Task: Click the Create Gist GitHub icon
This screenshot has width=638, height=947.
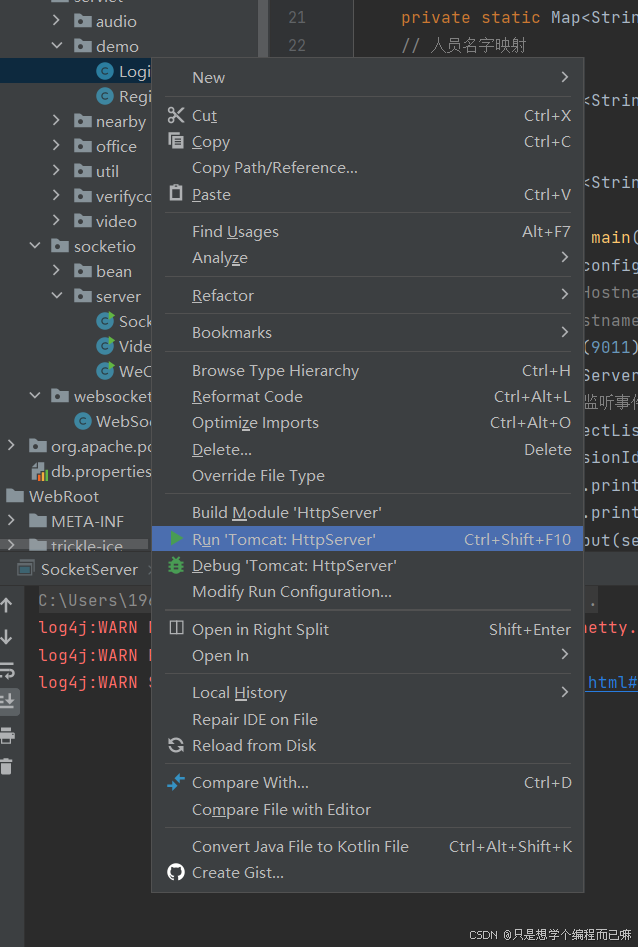Action: point(176,872)
